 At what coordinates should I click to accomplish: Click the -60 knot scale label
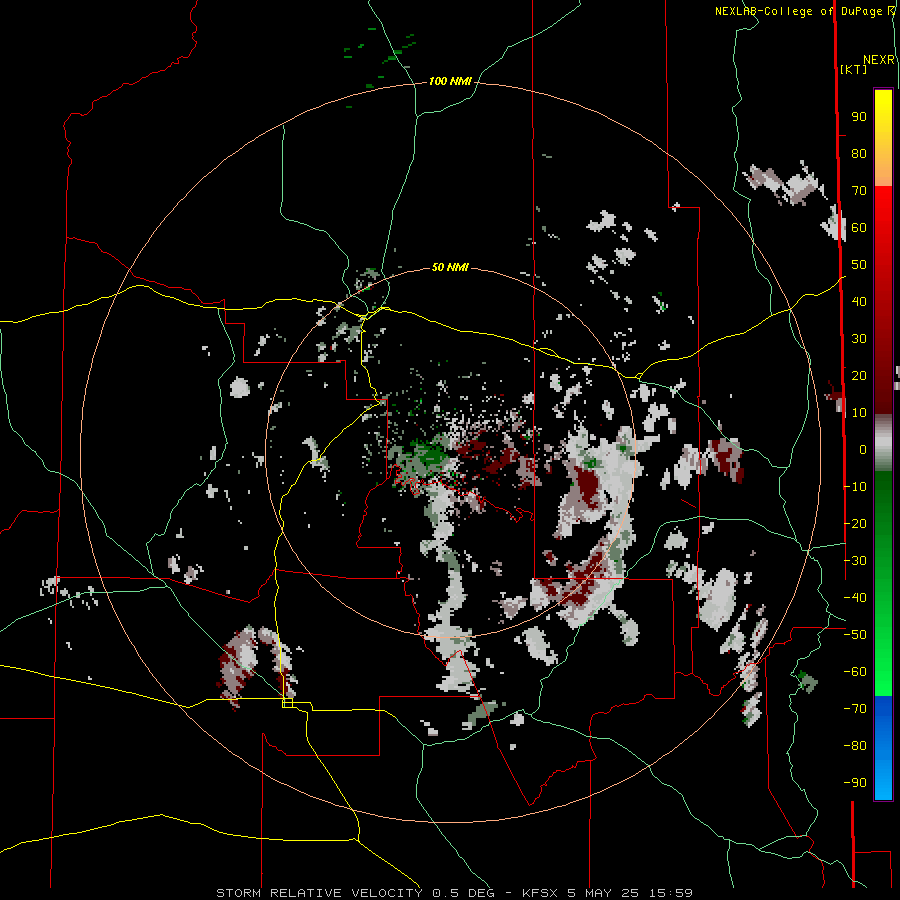pos(855,672)
